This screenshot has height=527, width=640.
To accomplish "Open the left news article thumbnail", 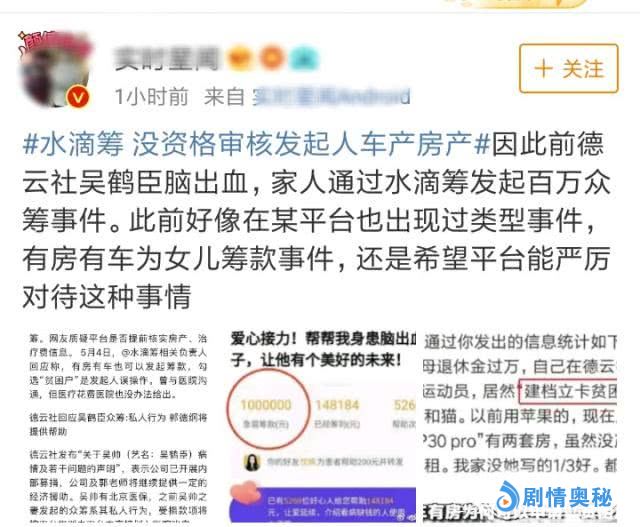I will tap(118, 427).
